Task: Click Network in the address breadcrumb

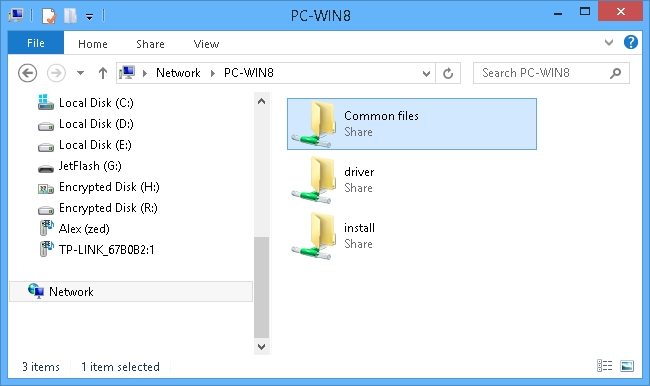Action: pos(178,73)
